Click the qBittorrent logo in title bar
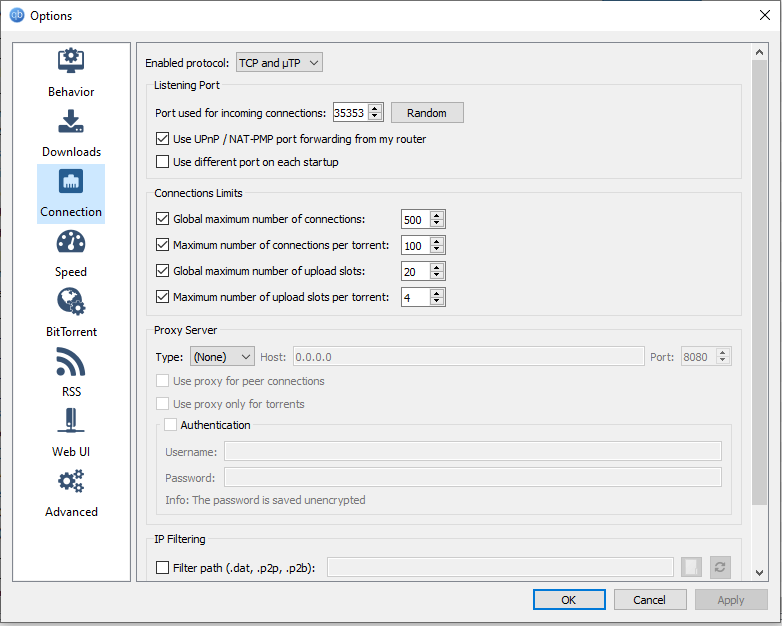 click(x=17, y=15)
